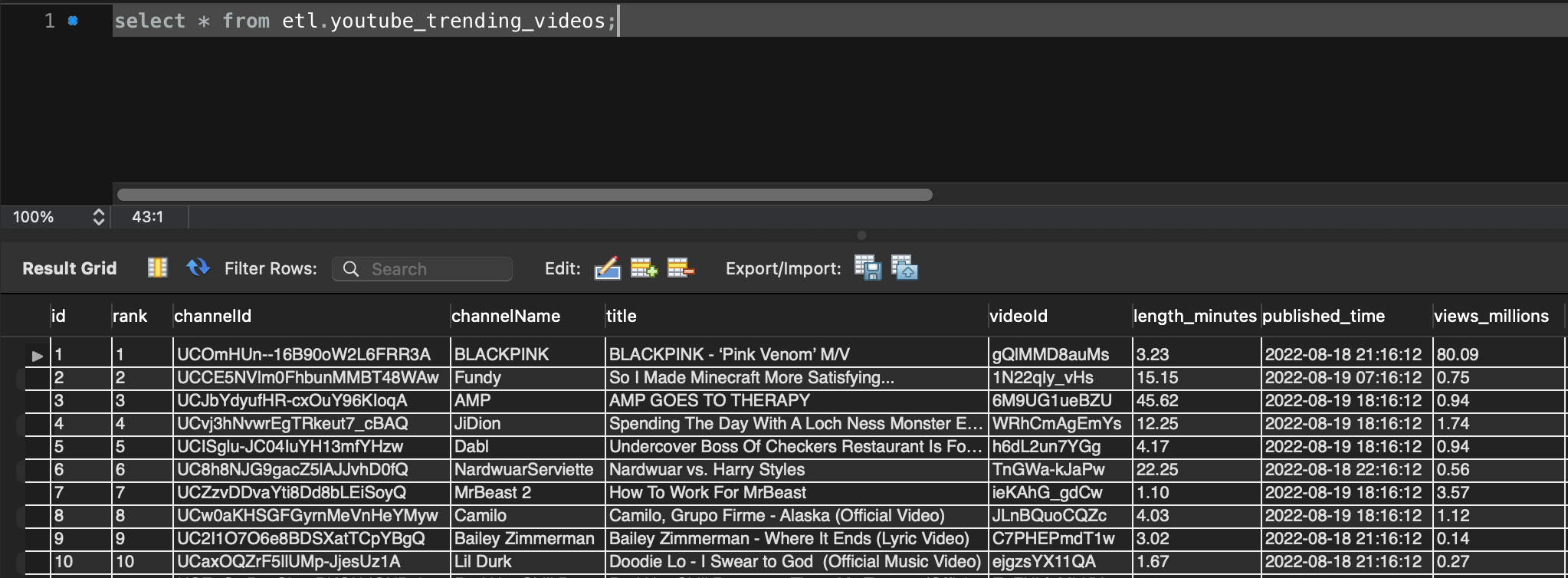Select the title cell 'How To Work For MrBeast'
Viewport: 1568px width, 578px height.
[796, 492]
